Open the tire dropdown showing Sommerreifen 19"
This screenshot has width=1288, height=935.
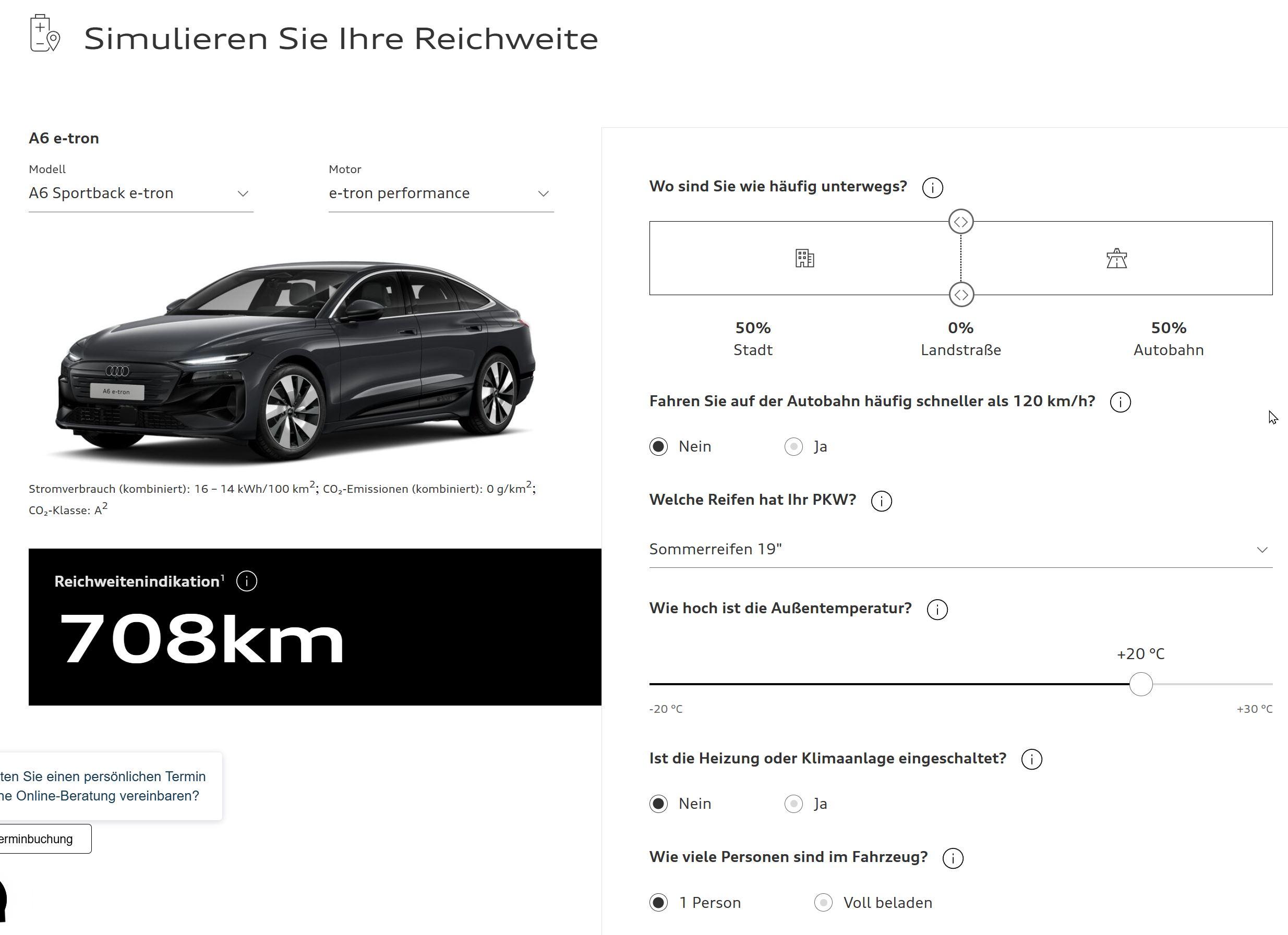pos(961,550)
